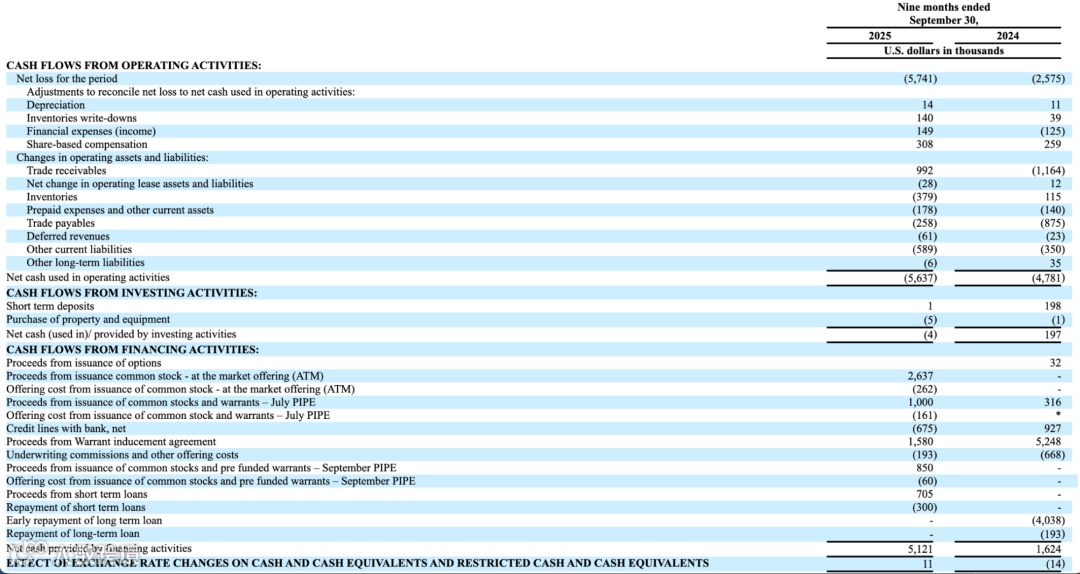Select Depreciation 2025 value 14

[927, 105]
